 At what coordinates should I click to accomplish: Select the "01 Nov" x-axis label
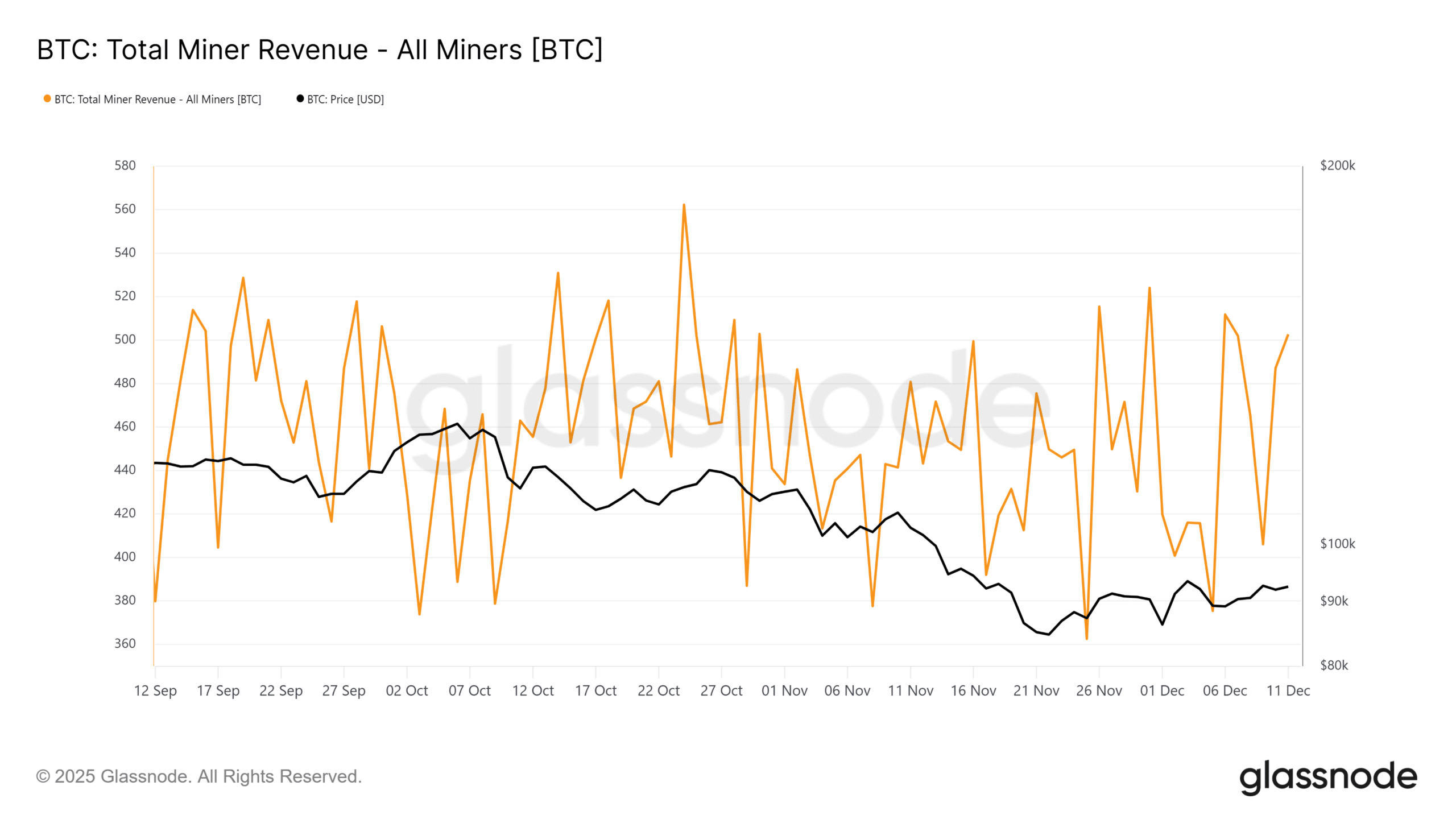point(784,690)
